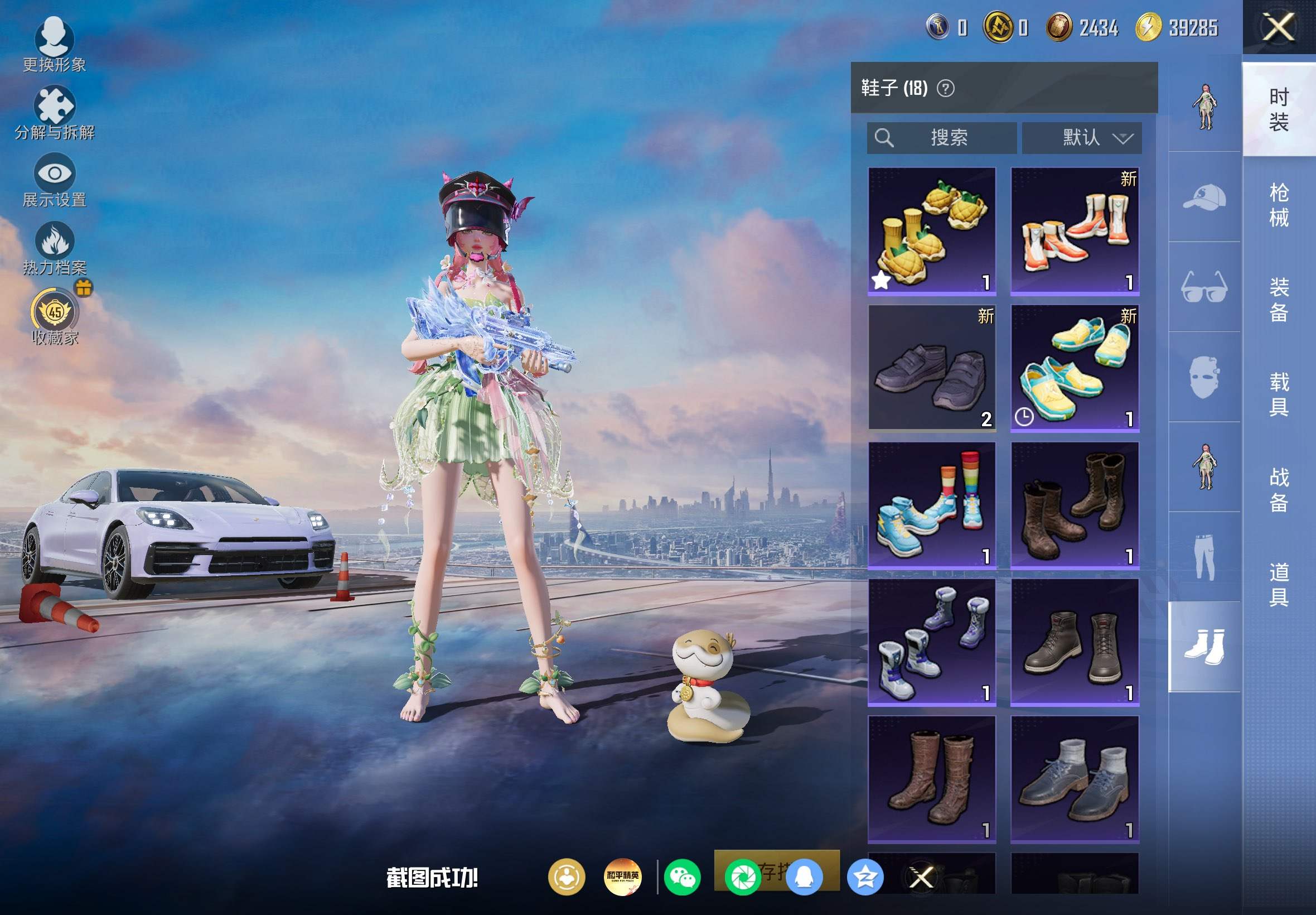Select the pants category icon

point(1204,557)
